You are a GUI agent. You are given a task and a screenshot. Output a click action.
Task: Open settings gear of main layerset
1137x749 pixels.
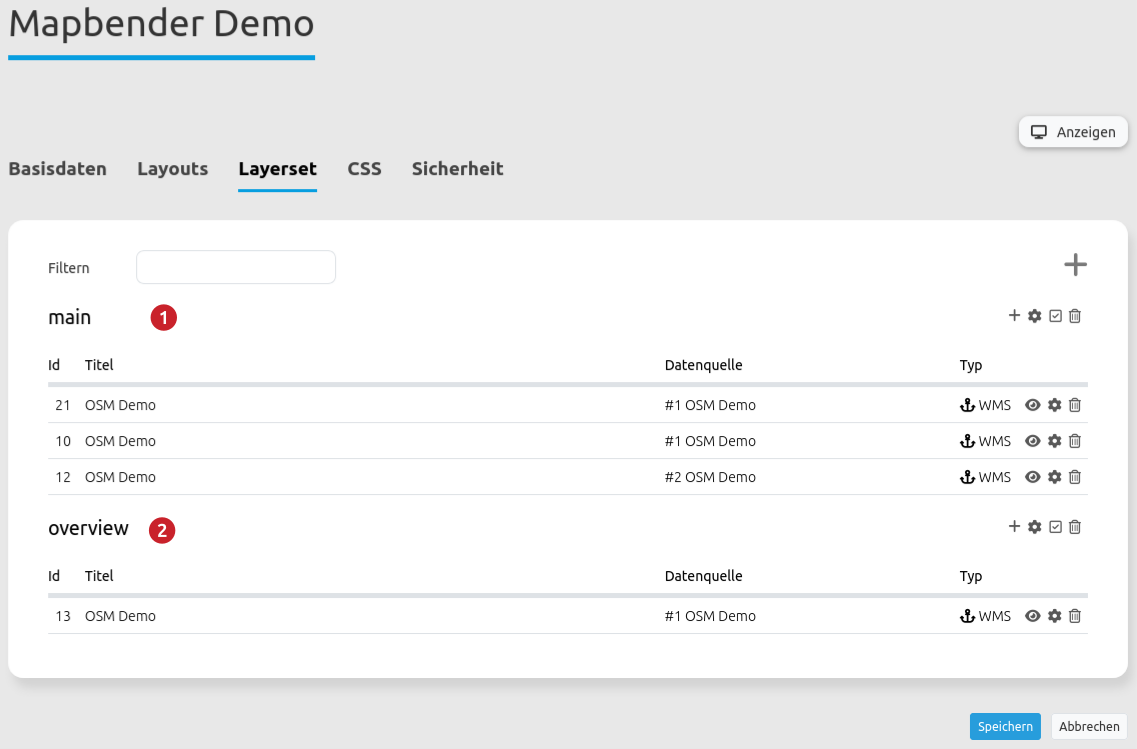click(1035, 316)
